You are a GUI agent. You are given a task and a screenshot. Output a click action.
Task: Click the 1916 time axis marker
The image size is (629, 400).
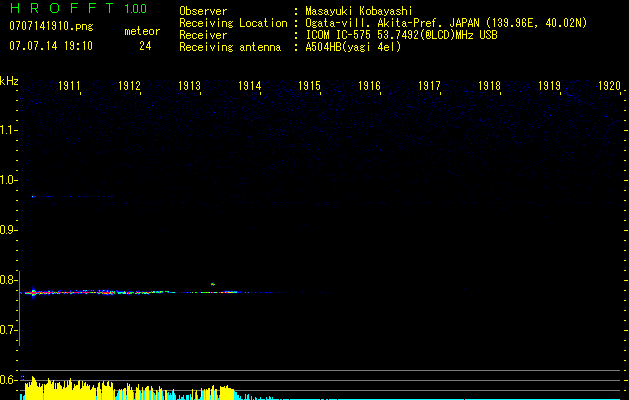coord(369,86)
